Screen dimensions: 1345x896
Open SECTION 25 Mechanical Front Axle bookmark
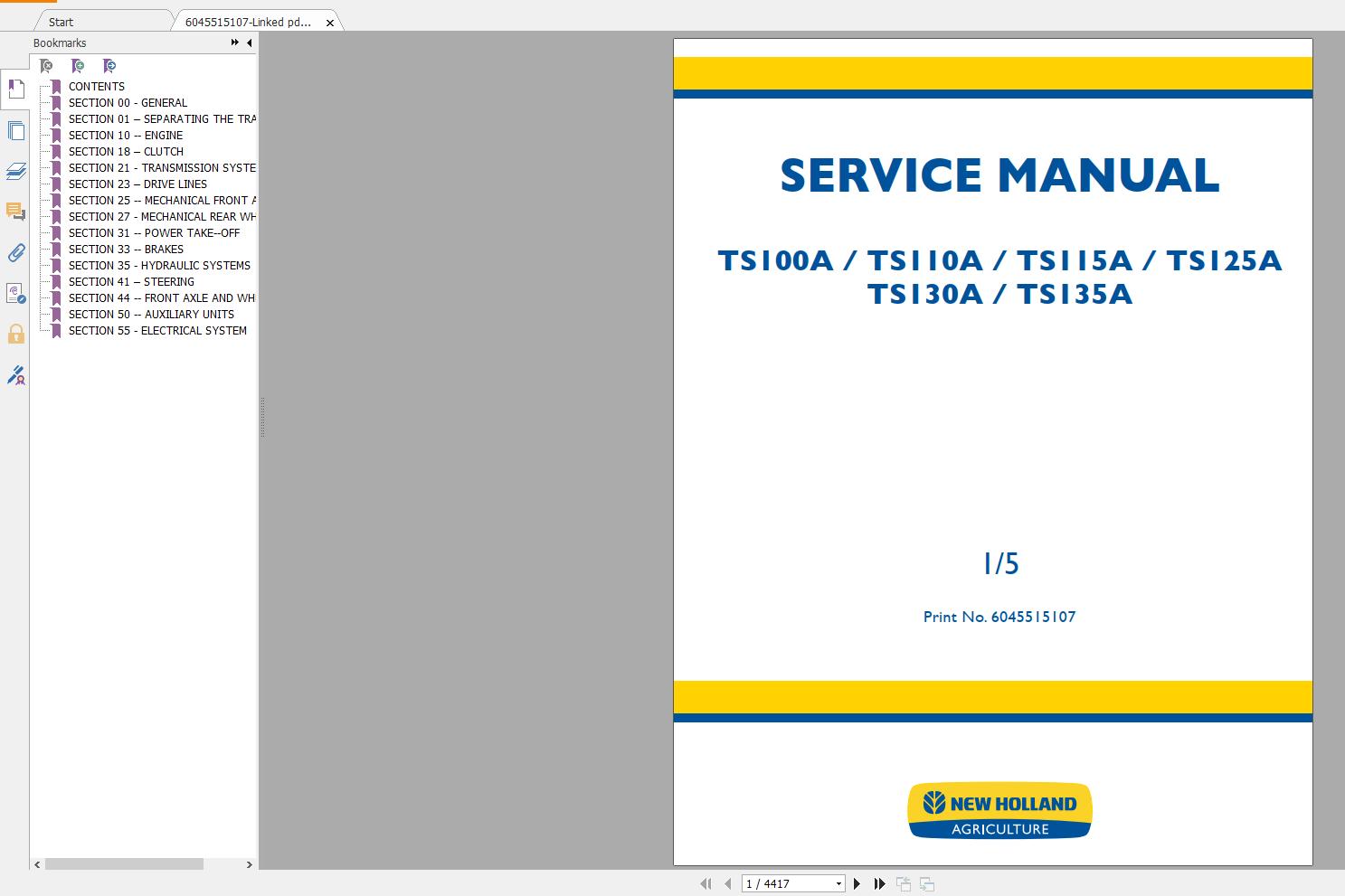[x=162, y=201]
